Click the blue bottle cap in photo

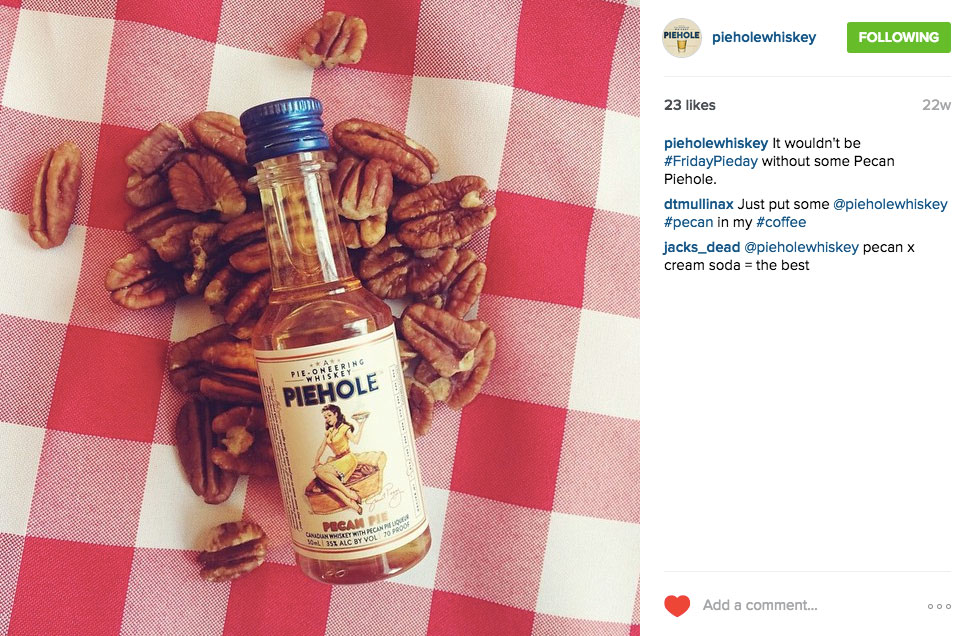coord(285,130)
